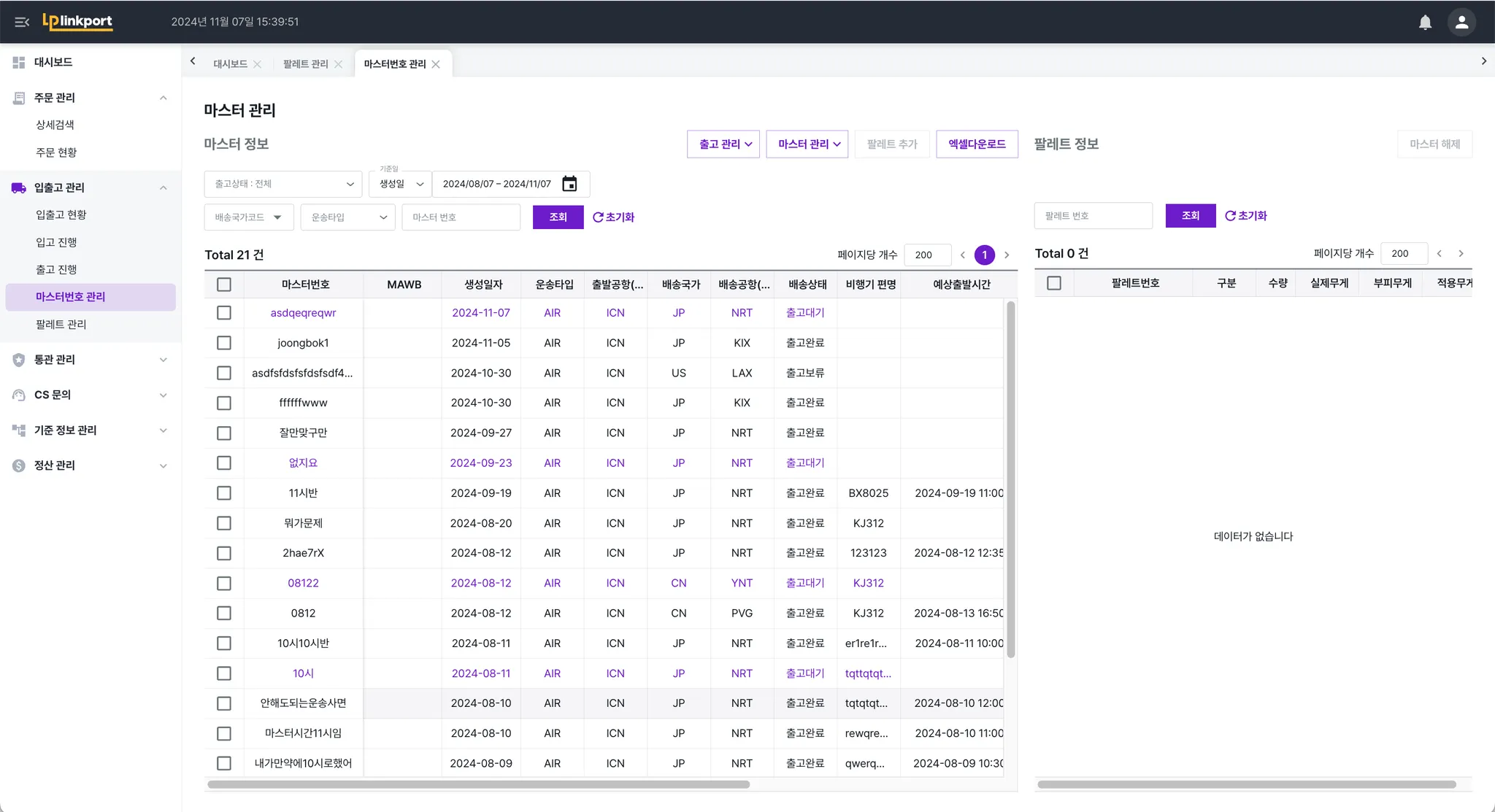
Task: Click the asdqeqreqwr master number link
Action: [303, 313]
